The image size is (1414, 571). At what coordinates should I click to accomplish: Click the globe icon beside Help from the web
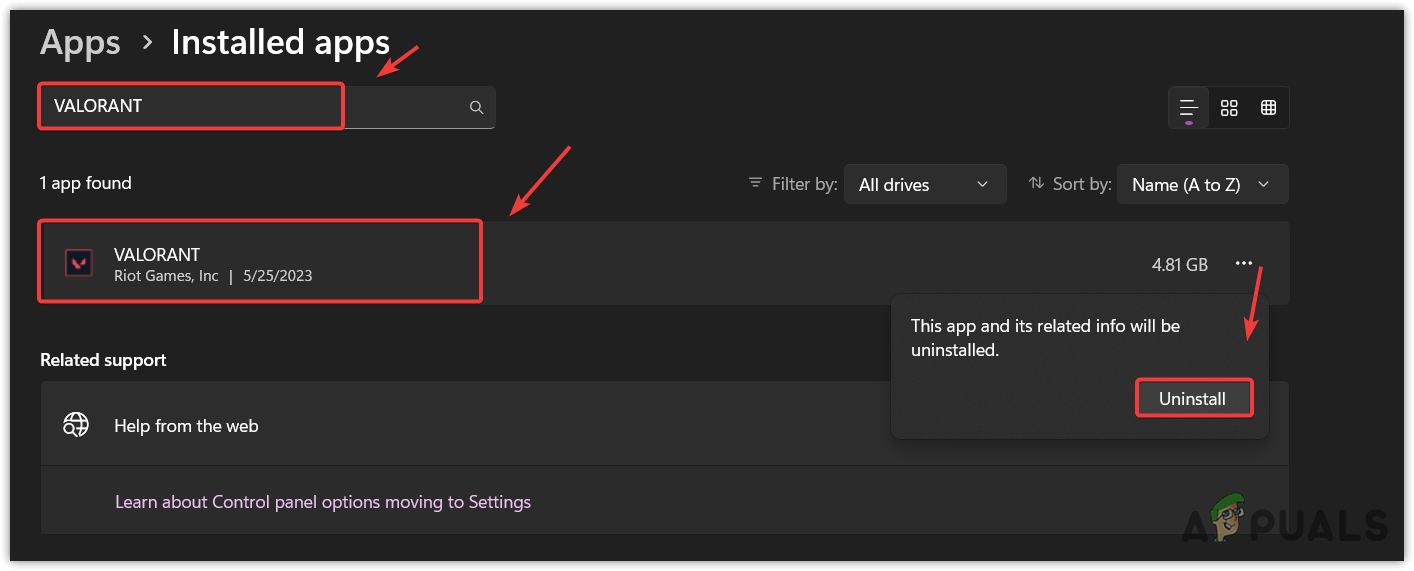point(77,425)
